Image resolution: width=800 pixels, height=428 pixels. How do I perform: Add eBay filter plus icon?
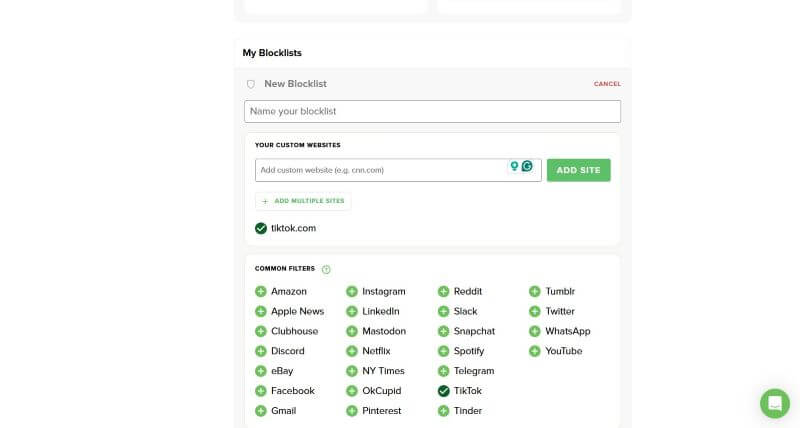point(261,371)
